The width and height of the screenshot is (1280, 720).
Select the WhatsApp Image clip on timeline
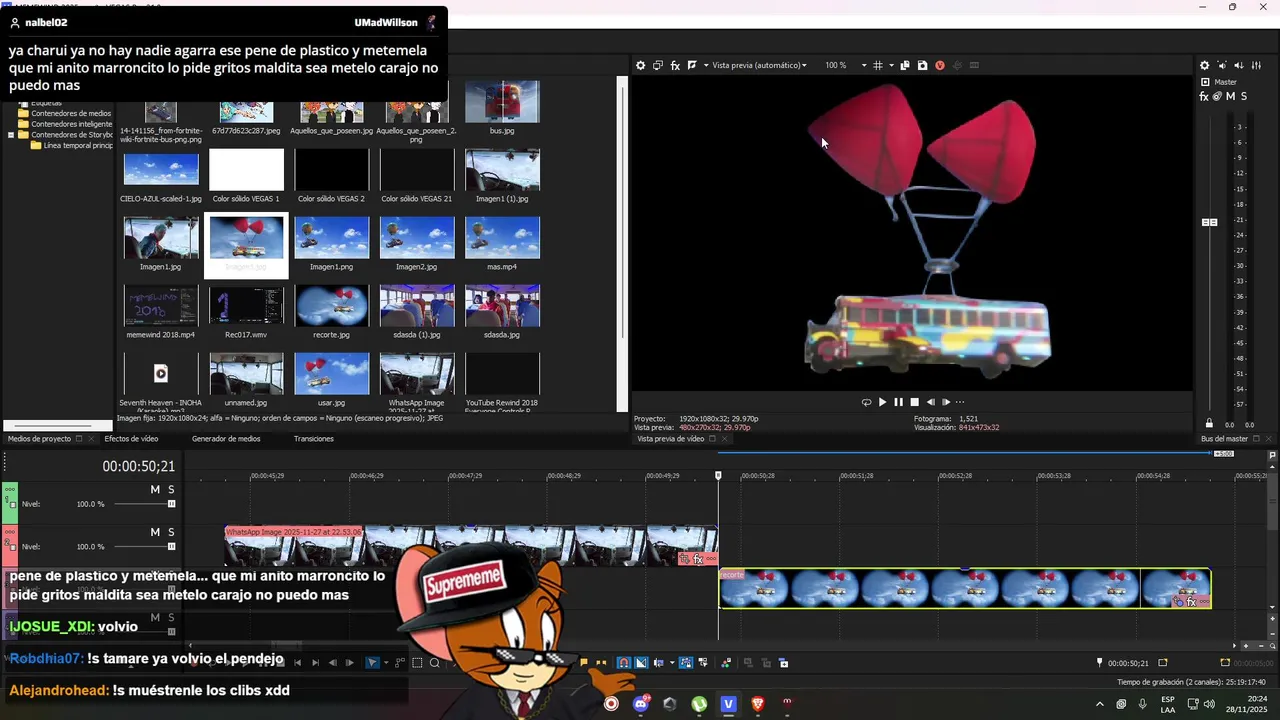coord(471,546)
